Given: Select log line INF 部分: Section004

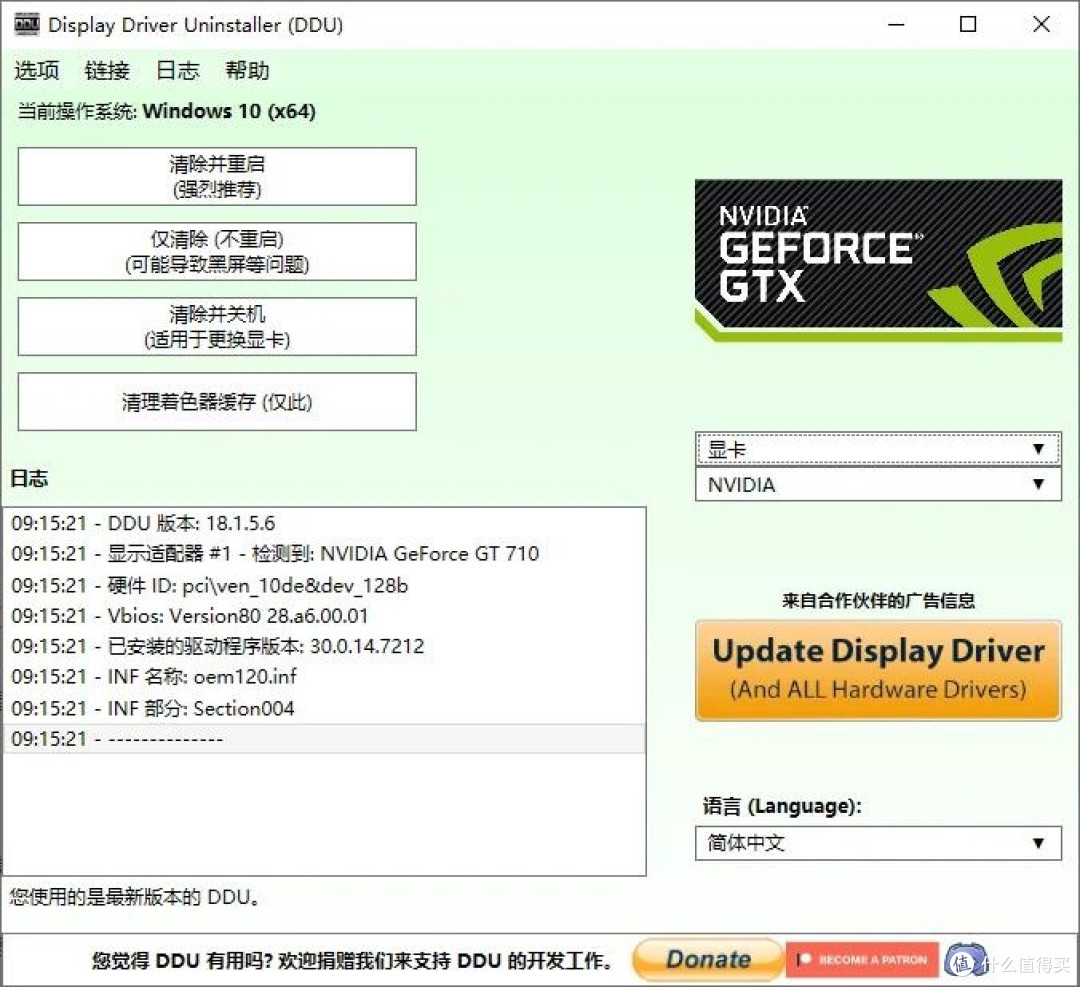Looking at the screenshot, I should click(324, 708).
